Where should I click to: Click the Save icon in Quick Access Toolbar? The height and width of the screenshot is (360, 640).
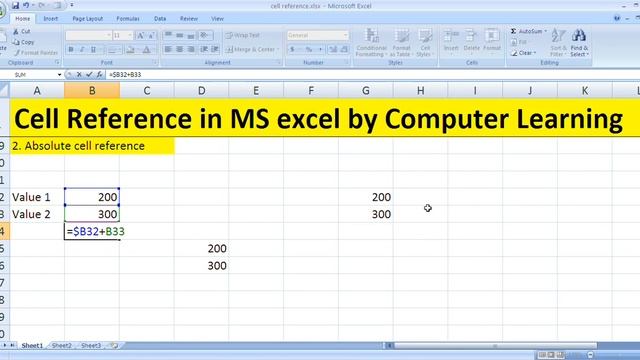[x=15, y=5]
